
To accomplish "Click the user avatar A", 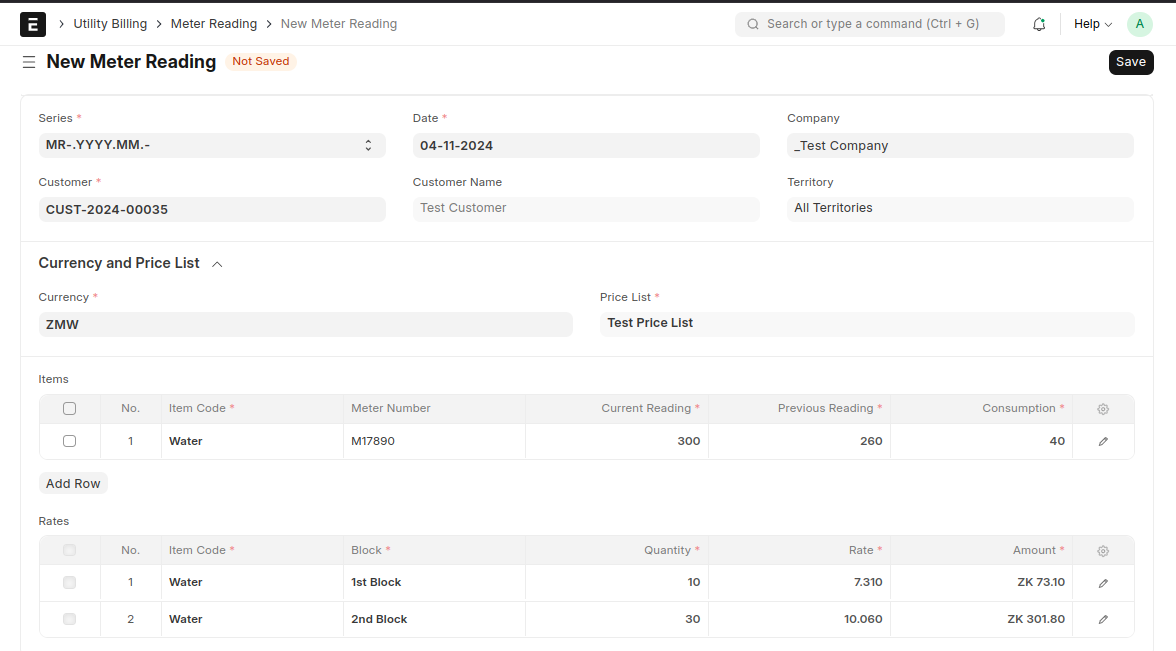I will [1139, 24].
